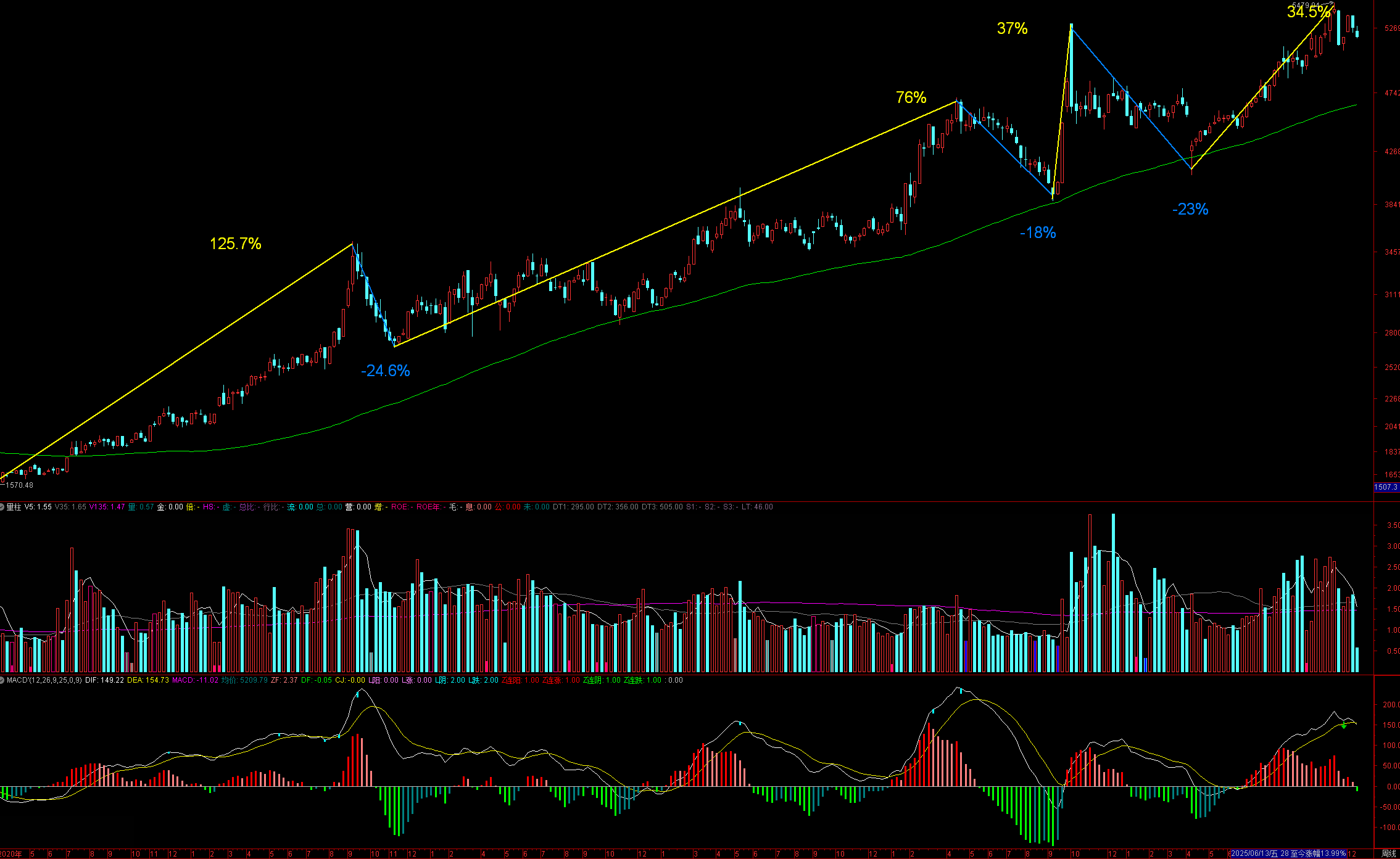Click the 34.5% annotation near the chart top
Screen dimensions: 1400x859
point(1307,12)
